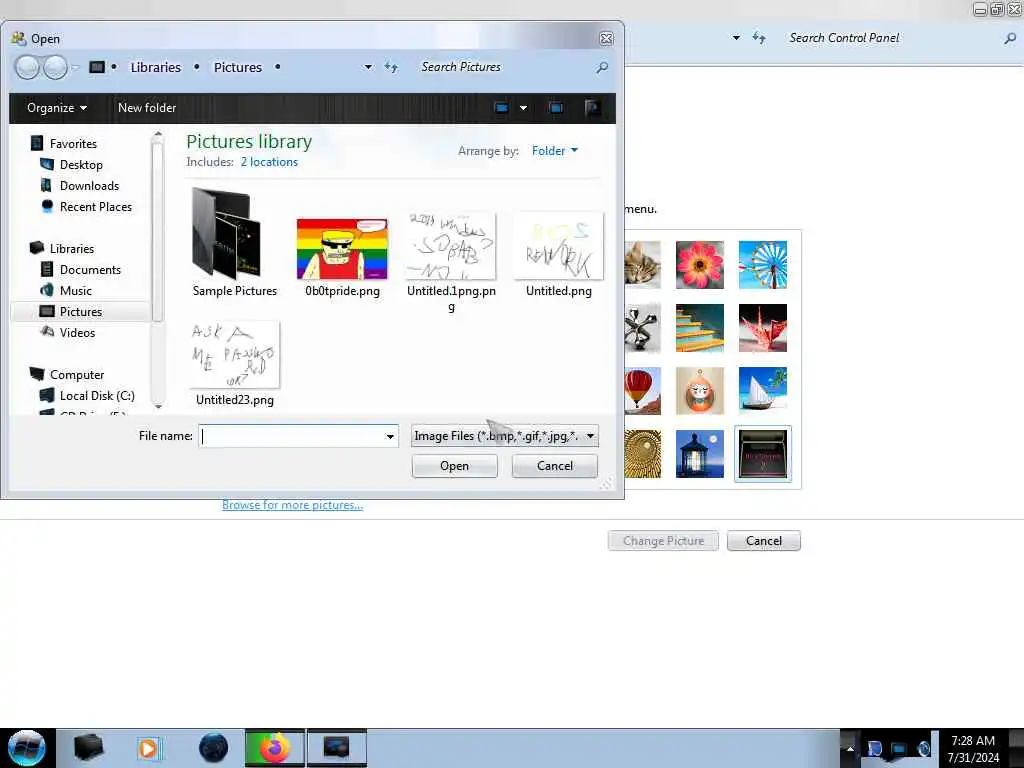Click the Control Panel search magnifier
This screenshot has height=768, width=1024.
pyautogui.click(x=1010, y=39)
